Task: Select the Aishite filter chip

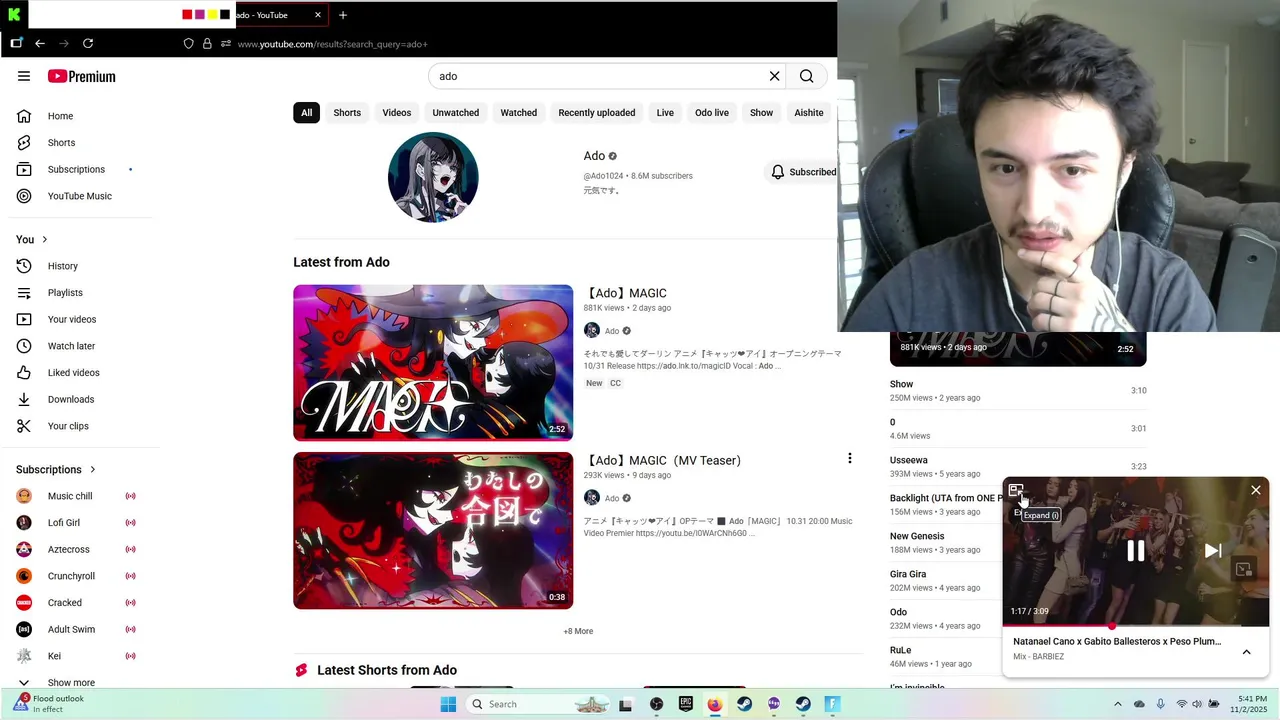Action: click(809, 113)
